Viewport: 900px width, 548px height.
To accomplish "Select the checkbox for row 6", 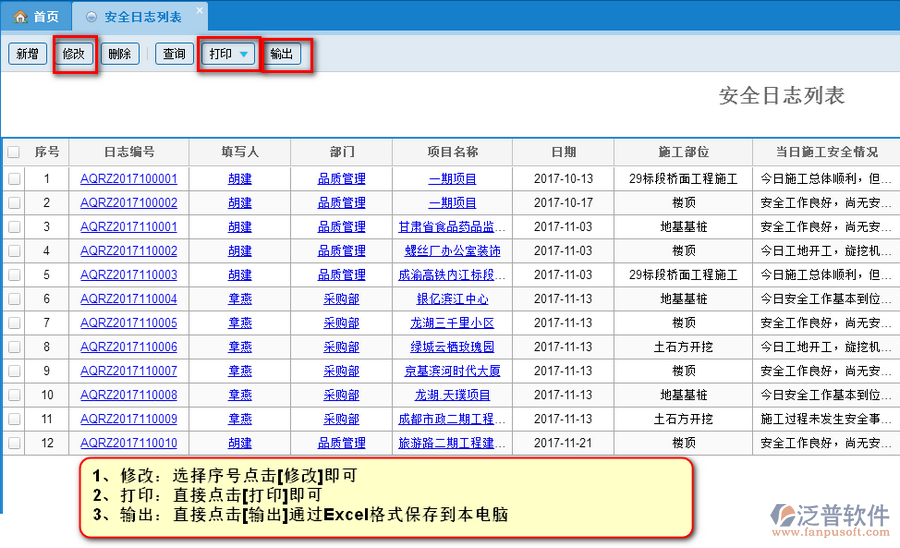I will click(x=13, y=299).
